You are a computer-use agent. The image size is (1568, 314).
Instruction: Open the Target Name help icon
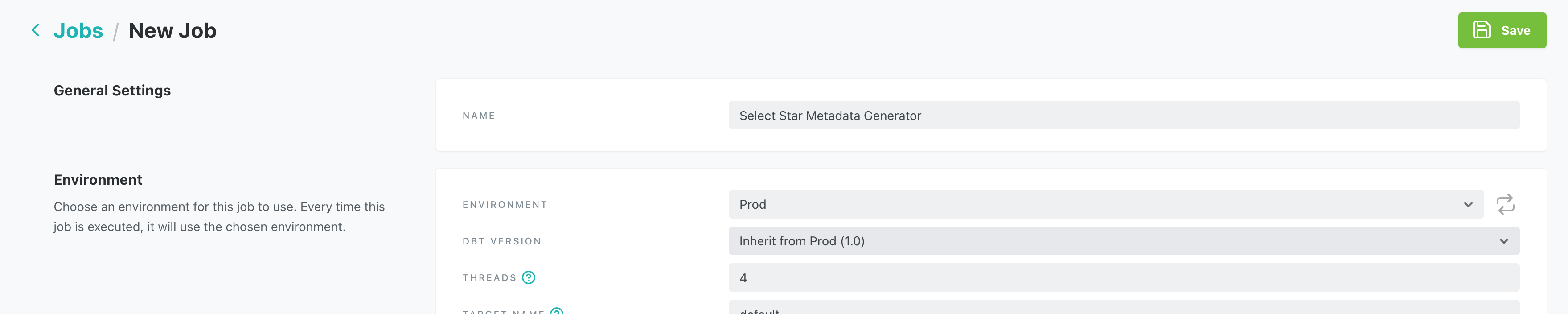coord(556,311)
